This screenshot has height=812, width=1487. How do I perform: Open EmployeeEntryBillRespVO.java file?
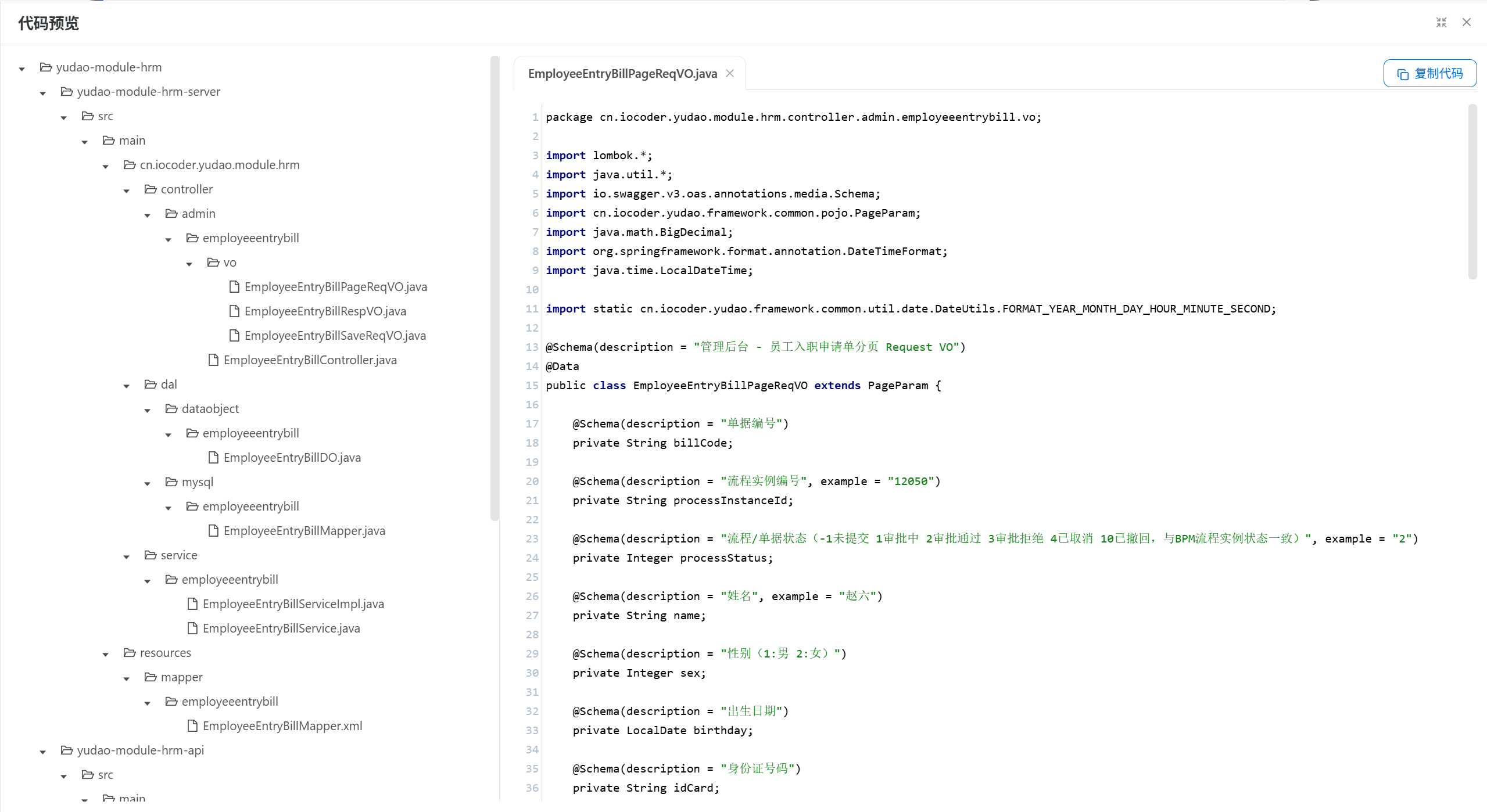[x=325, y=311]
